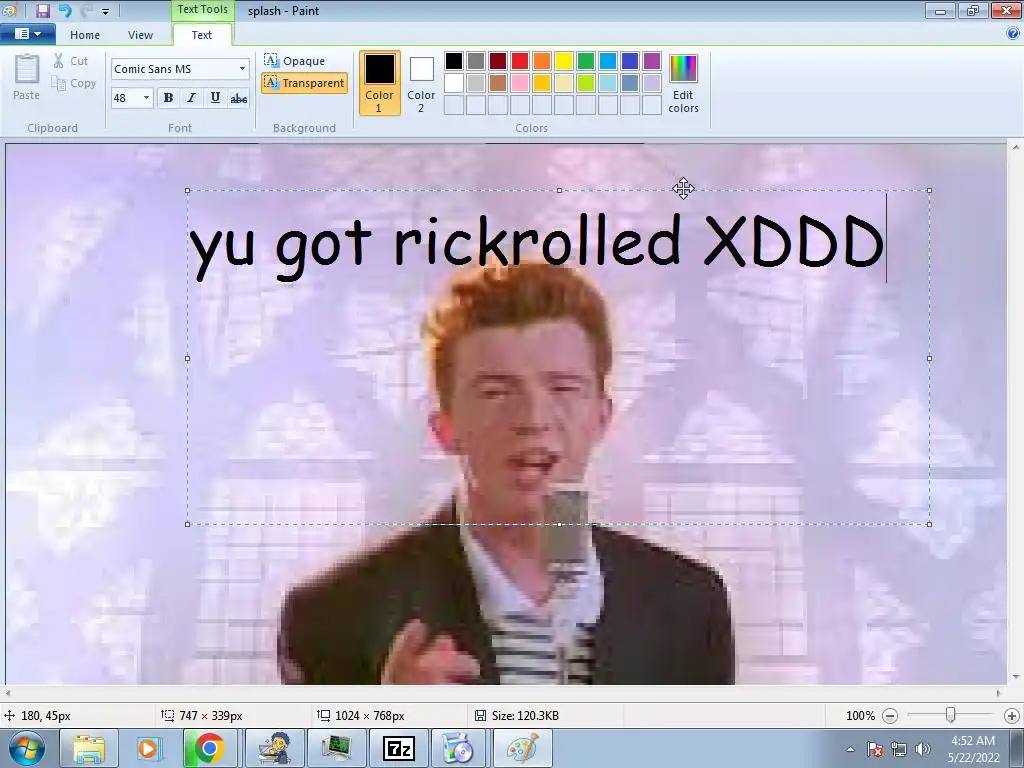Open the font size 48 dropdown
1024x768 pixels.
coord(146,98)
